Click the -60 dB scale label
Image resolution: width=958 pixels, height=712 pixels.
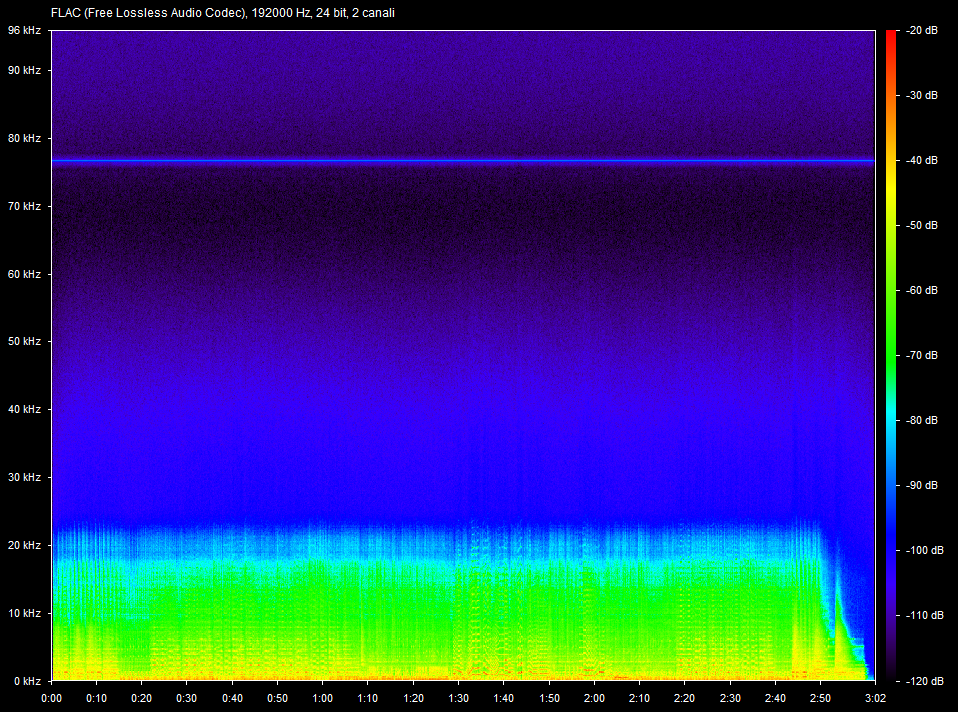[921, 290]
